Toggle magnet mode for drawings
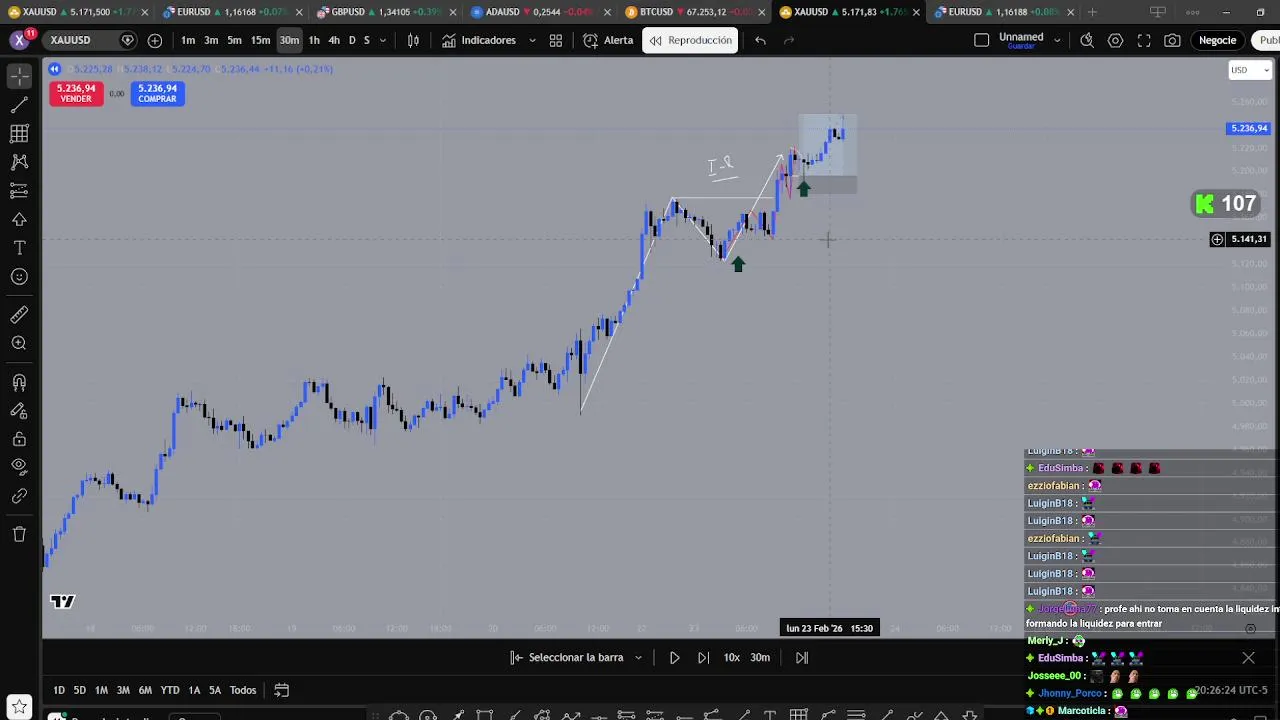The image size is (1280, 720). coord(19,382)
